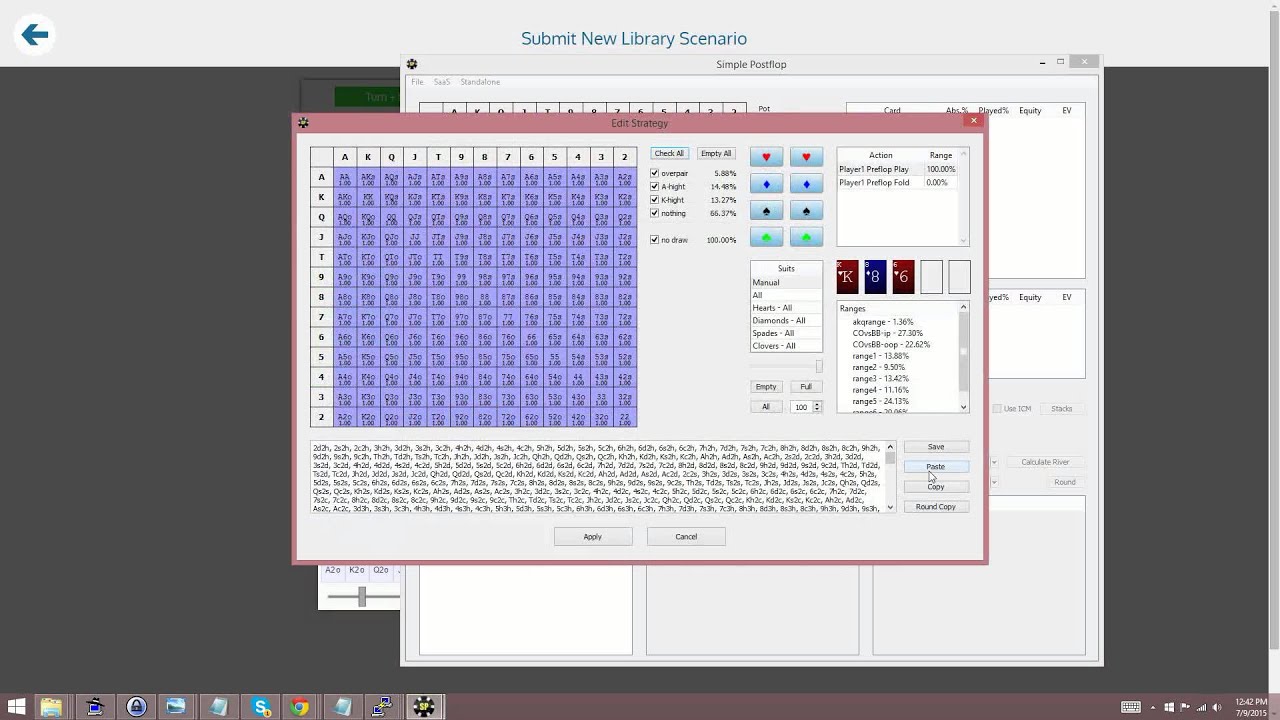This screenshot has width=1280, height=720.
Task: Click the Ranges list scroll up arrow
Action: 964,308
